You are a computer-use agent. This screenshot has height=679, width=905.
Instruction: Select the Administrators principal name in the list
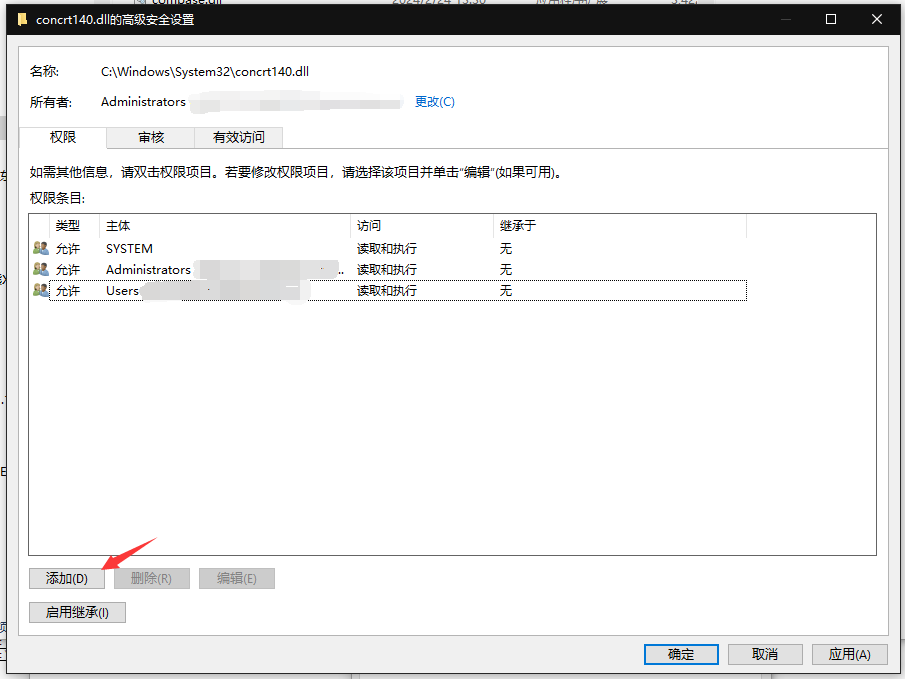click(x=148, y=269)
